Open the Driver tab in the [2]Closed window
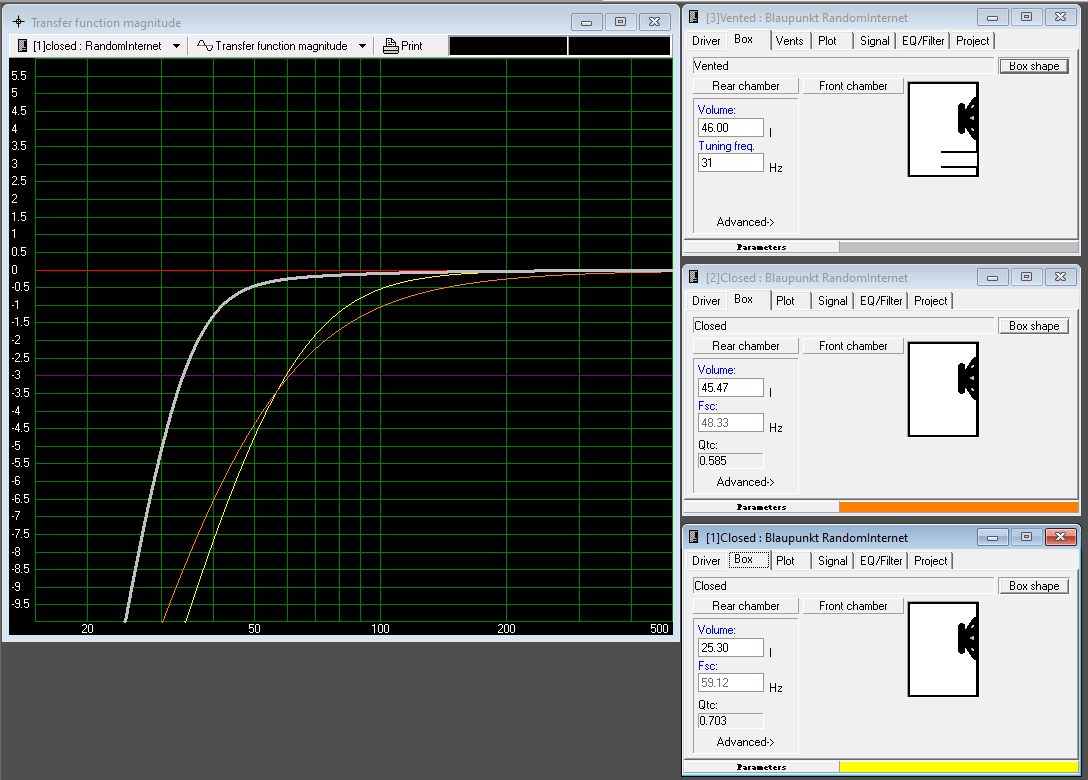1088x780 pixels. pyautogui.click(x=706, y=300)
